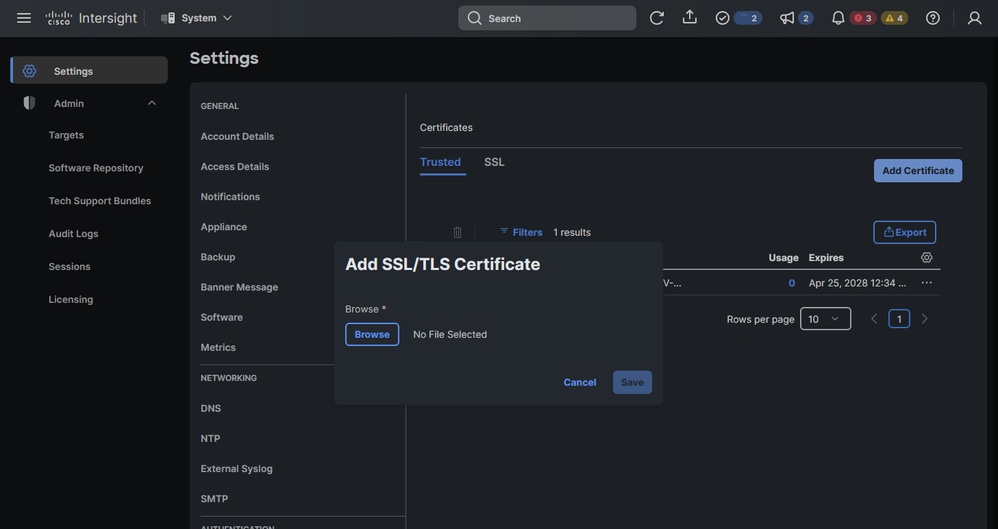
Task: Click Save in the certificate dialog
Action: point(632,382)
